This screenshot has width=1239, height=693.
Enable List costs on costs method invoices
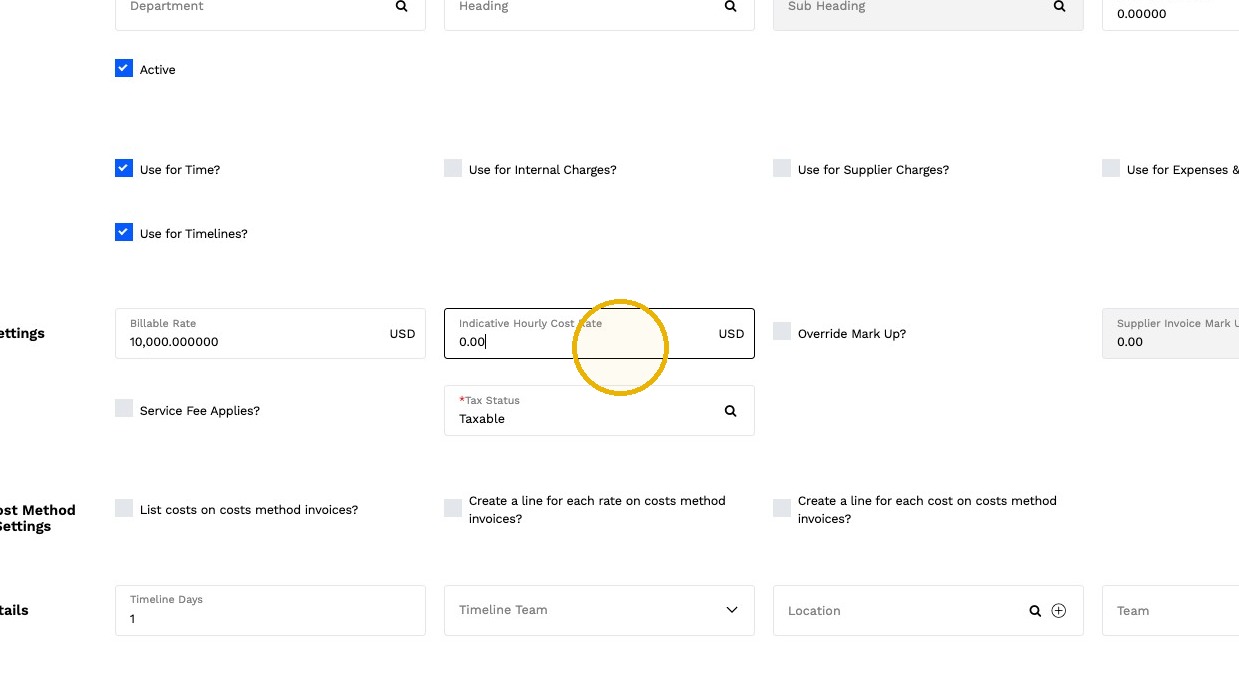coord(124,508)
